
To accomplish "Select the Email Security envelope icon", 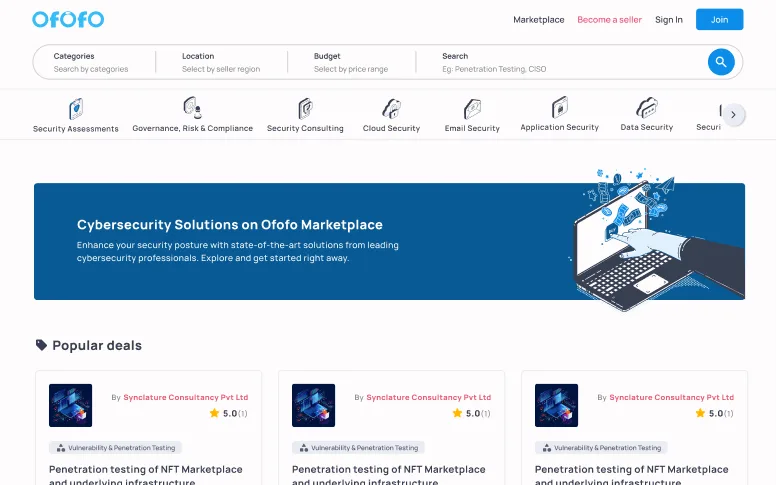I will tap(472, 109).
